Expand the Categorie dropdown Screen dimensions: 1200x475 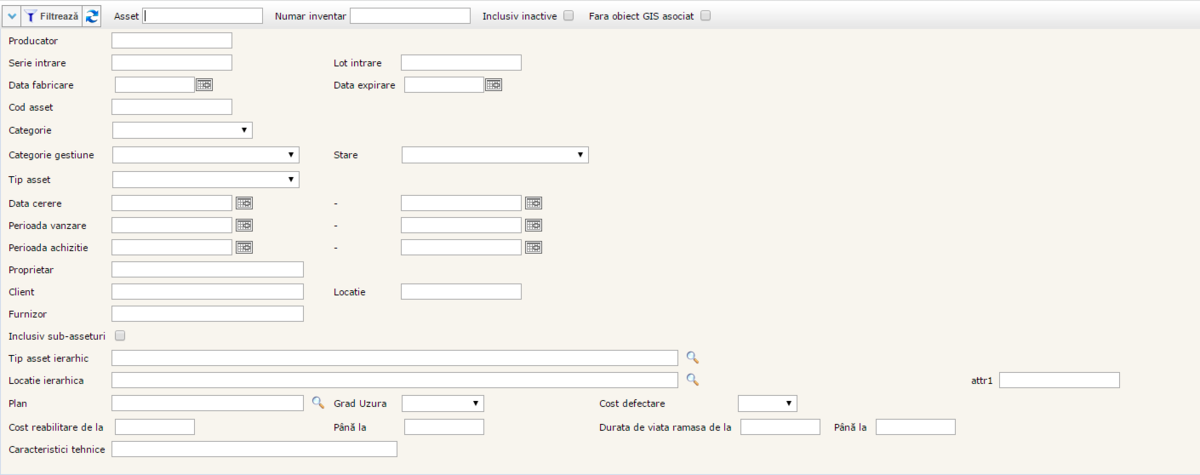point(182,130)
